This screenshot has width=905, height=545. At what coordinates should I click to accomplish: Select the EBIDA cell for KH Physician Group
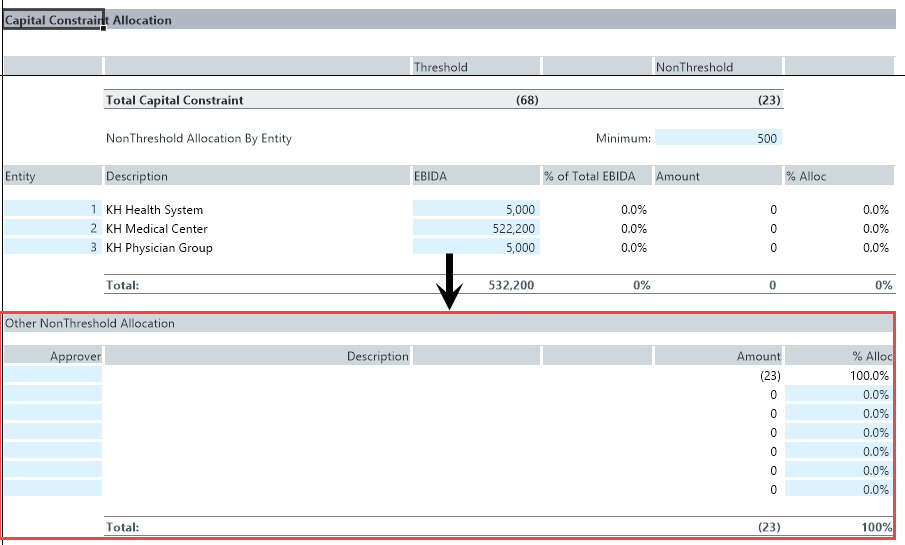click(x=475, y=248)
